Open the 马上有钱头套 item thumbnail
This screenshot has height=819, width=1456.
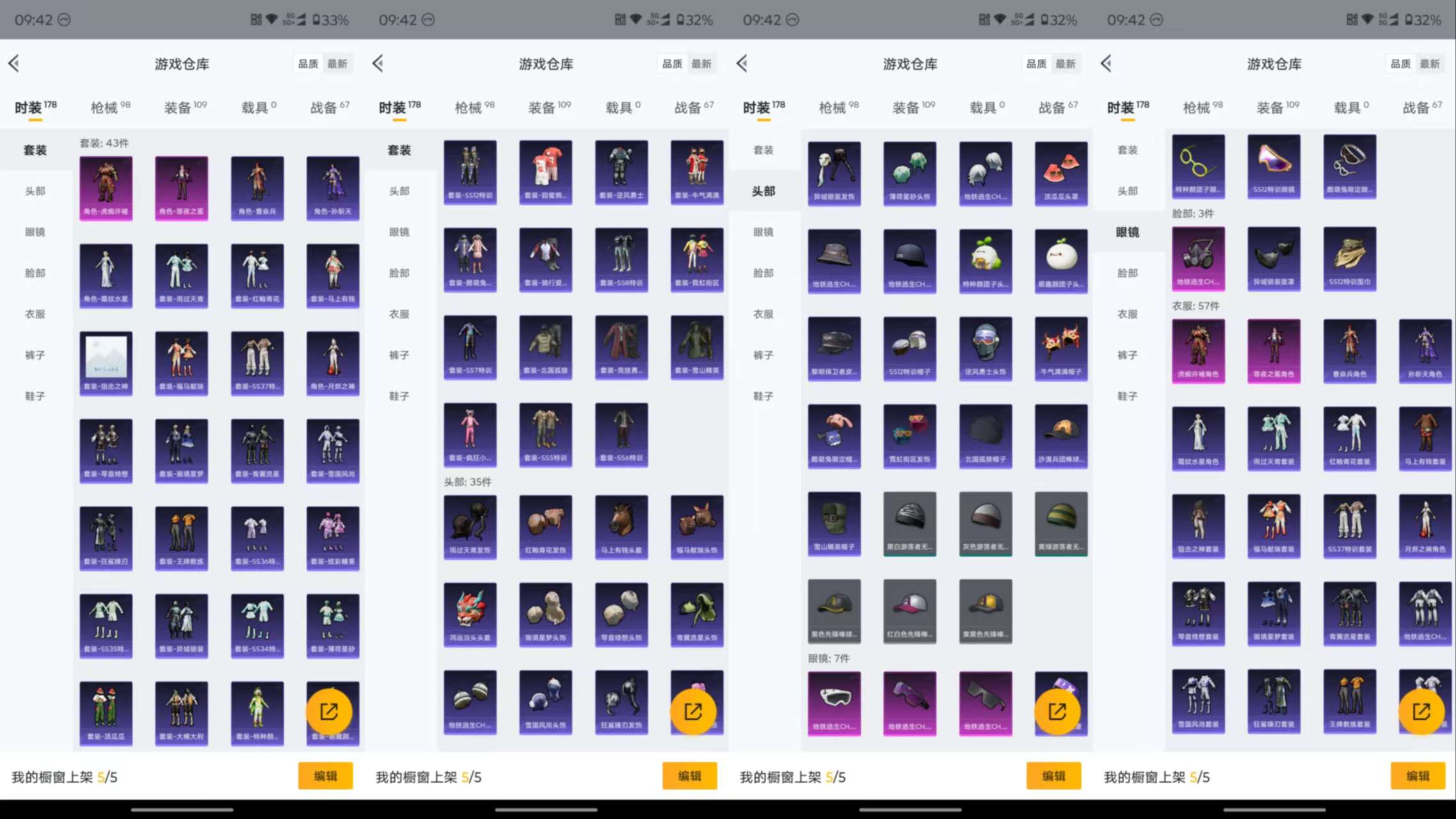coord(621,525)
